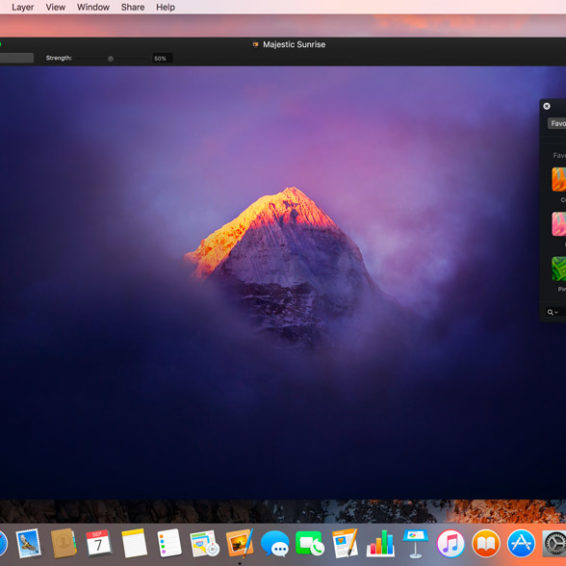The width and height of the screenshot is (566, 566).
Task: Adjust the Strength slider handle
Action: point(111,58)
